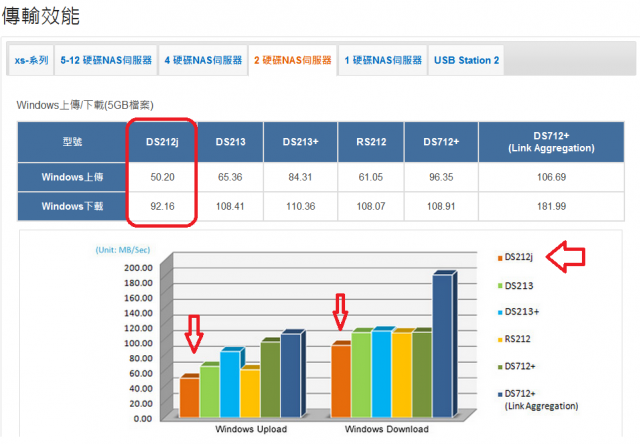Open the 5-12 硬碟NAS伺服器 tab
640x444 pixels.
(106, 60)
